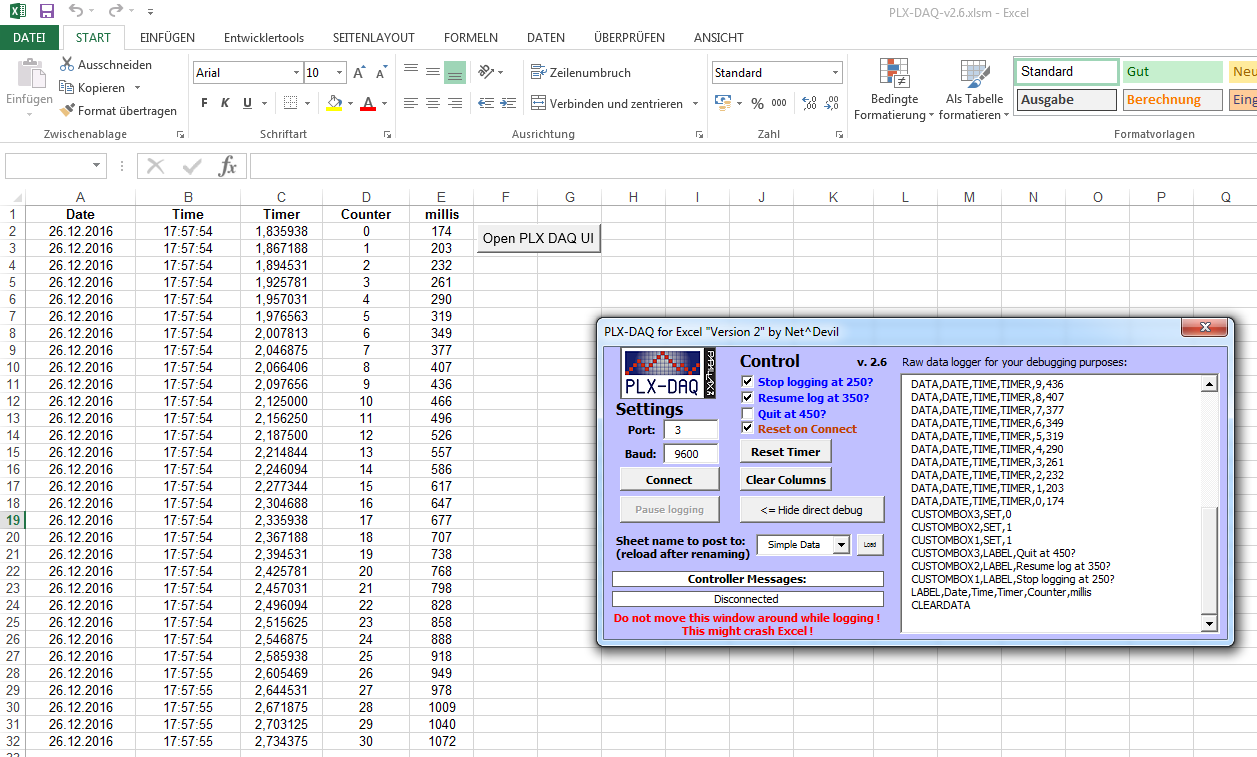Open the font size dropdown
The height and width of the screenshot is (757, 1257).
point(340,73)
